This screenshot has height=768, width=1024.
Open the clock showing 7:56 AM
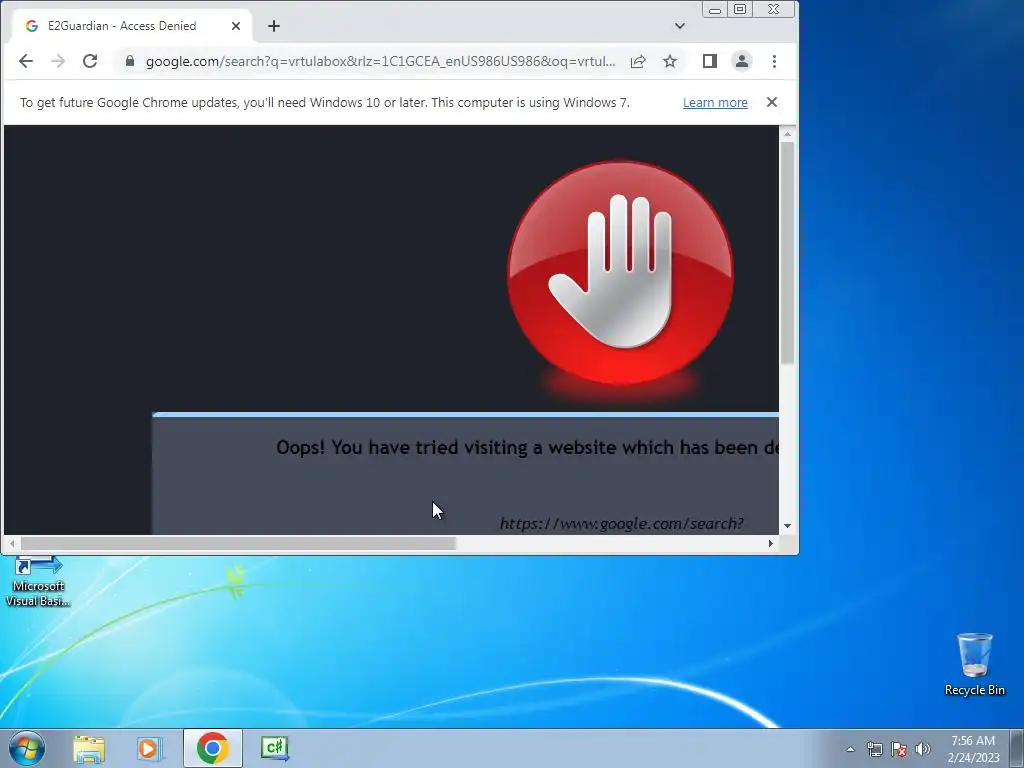pos(973,749)
